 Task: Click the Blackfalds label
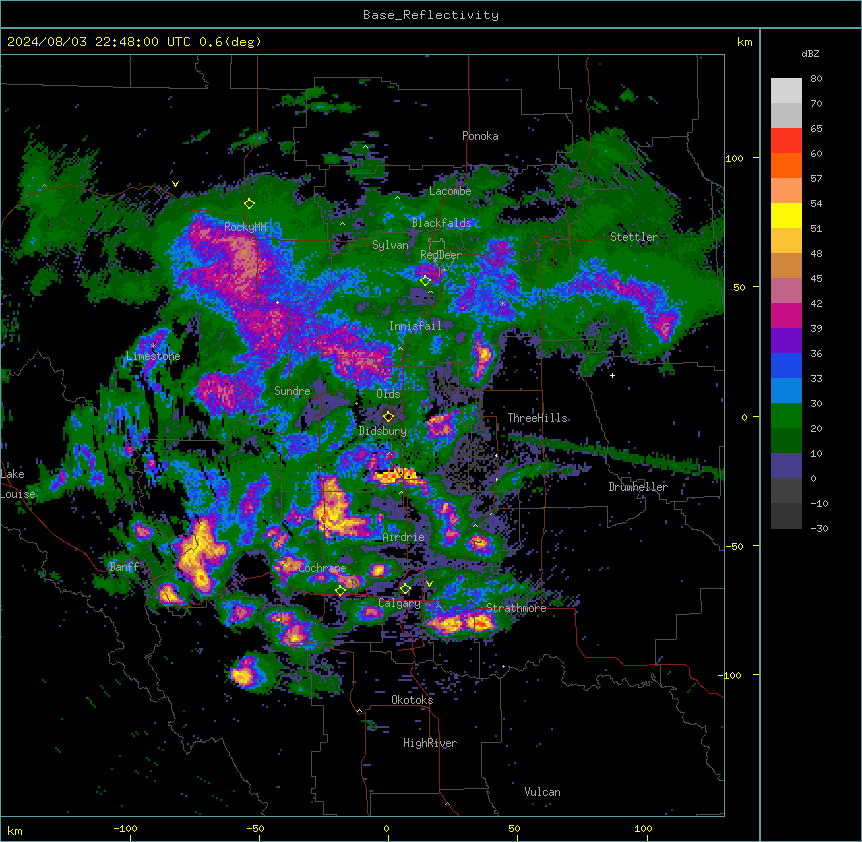(x=441, y=223)
